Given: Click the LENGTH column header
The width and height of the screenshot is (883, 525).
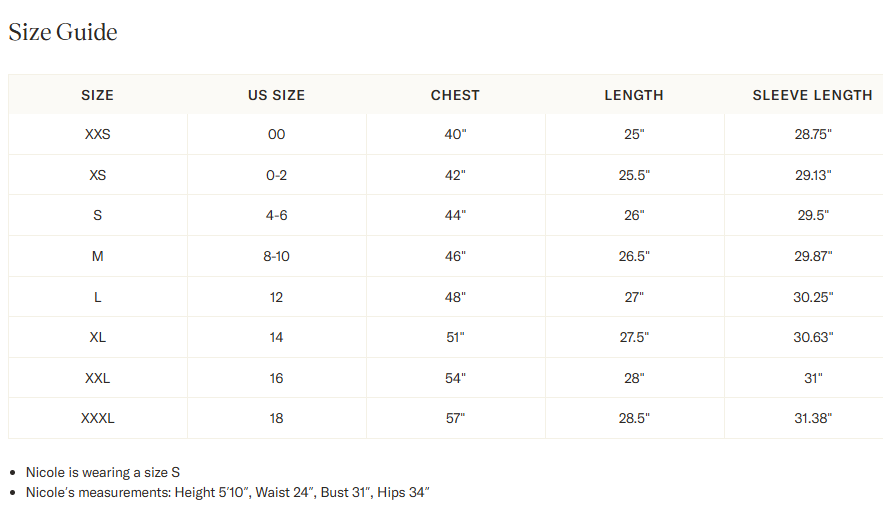Looking at the screenshot, I should coord(634,95).
